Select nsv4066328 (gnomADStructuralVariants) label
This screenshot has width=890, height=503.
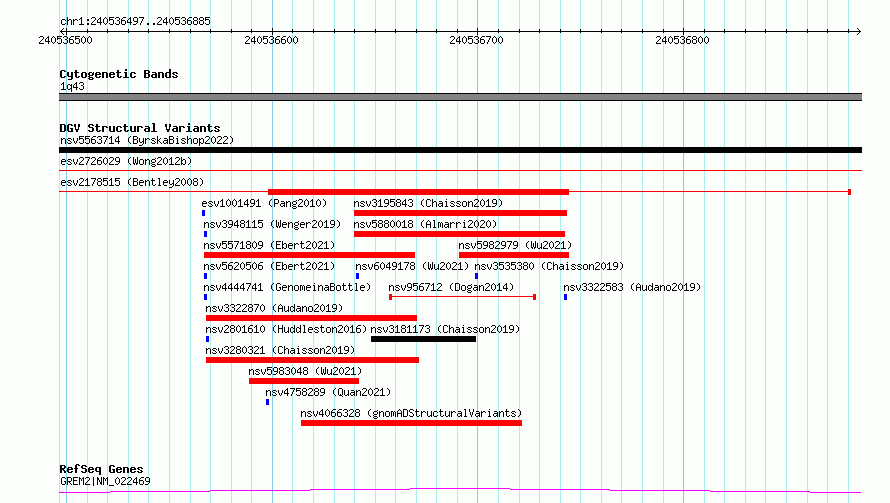pos(411,413)
